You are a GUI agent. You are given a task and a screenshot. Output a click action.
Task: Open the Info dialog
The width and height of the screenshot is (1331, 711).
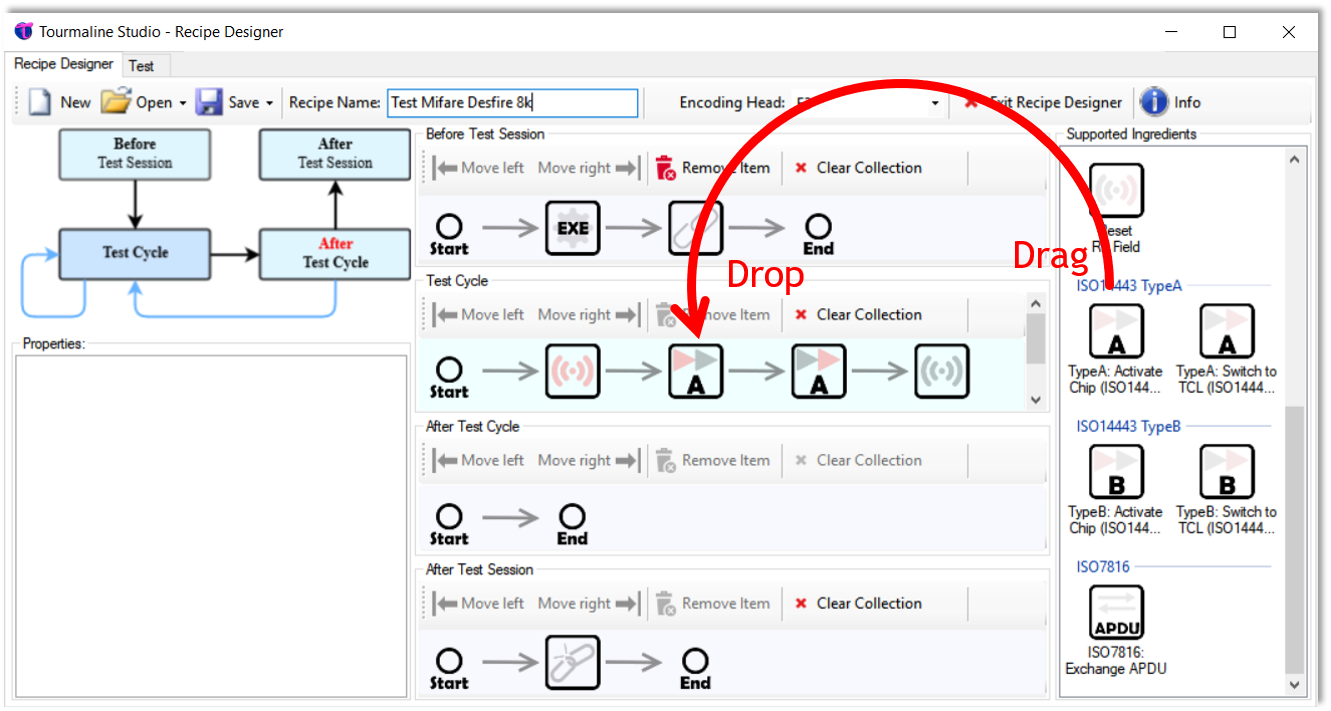pyautogui.click(x=1171, y=102)
